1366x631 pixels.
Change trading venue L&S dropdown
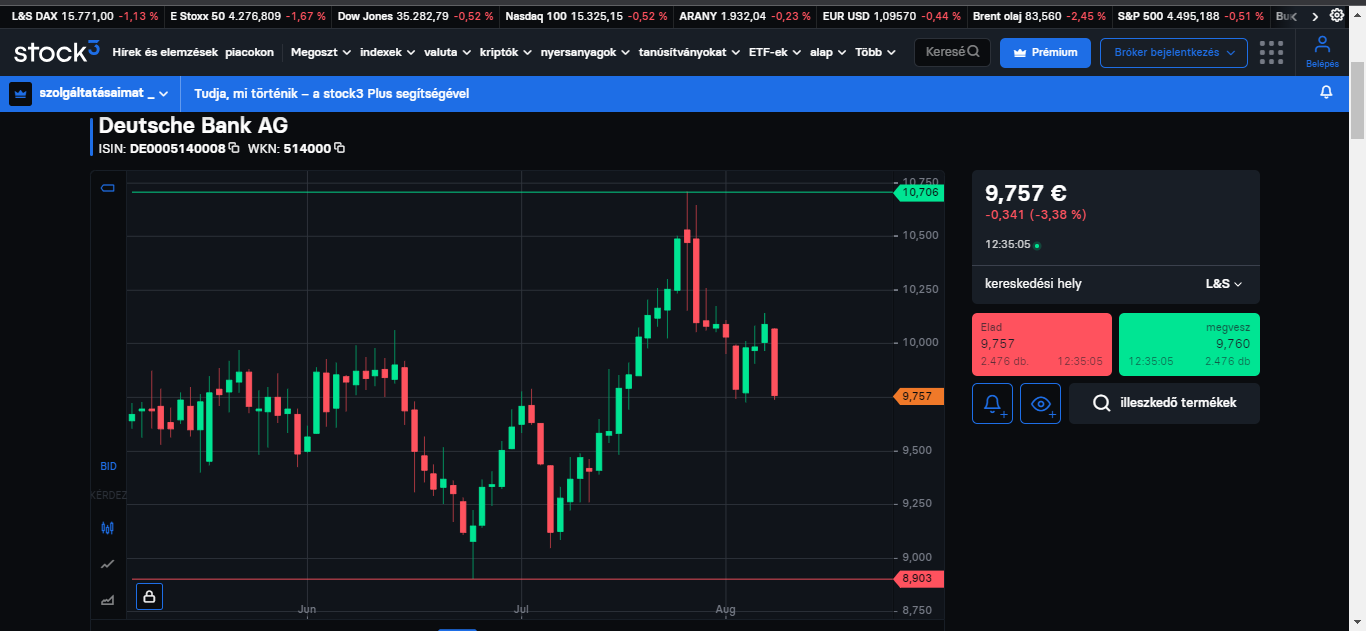(x=1223, y=284)
